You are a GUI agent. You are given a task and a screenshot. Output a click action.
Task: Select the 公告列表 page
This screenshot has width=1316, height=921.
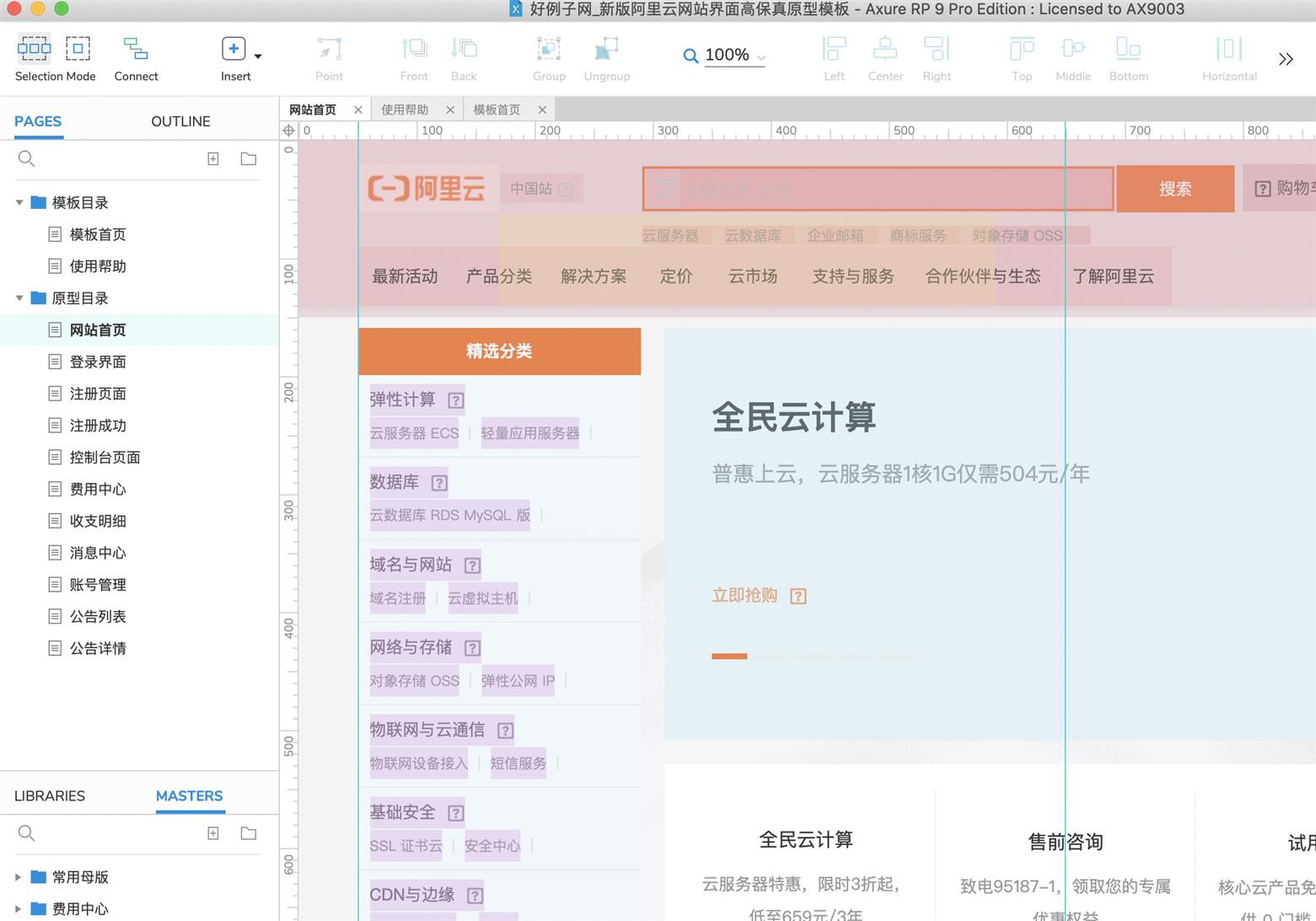point(98,617)
